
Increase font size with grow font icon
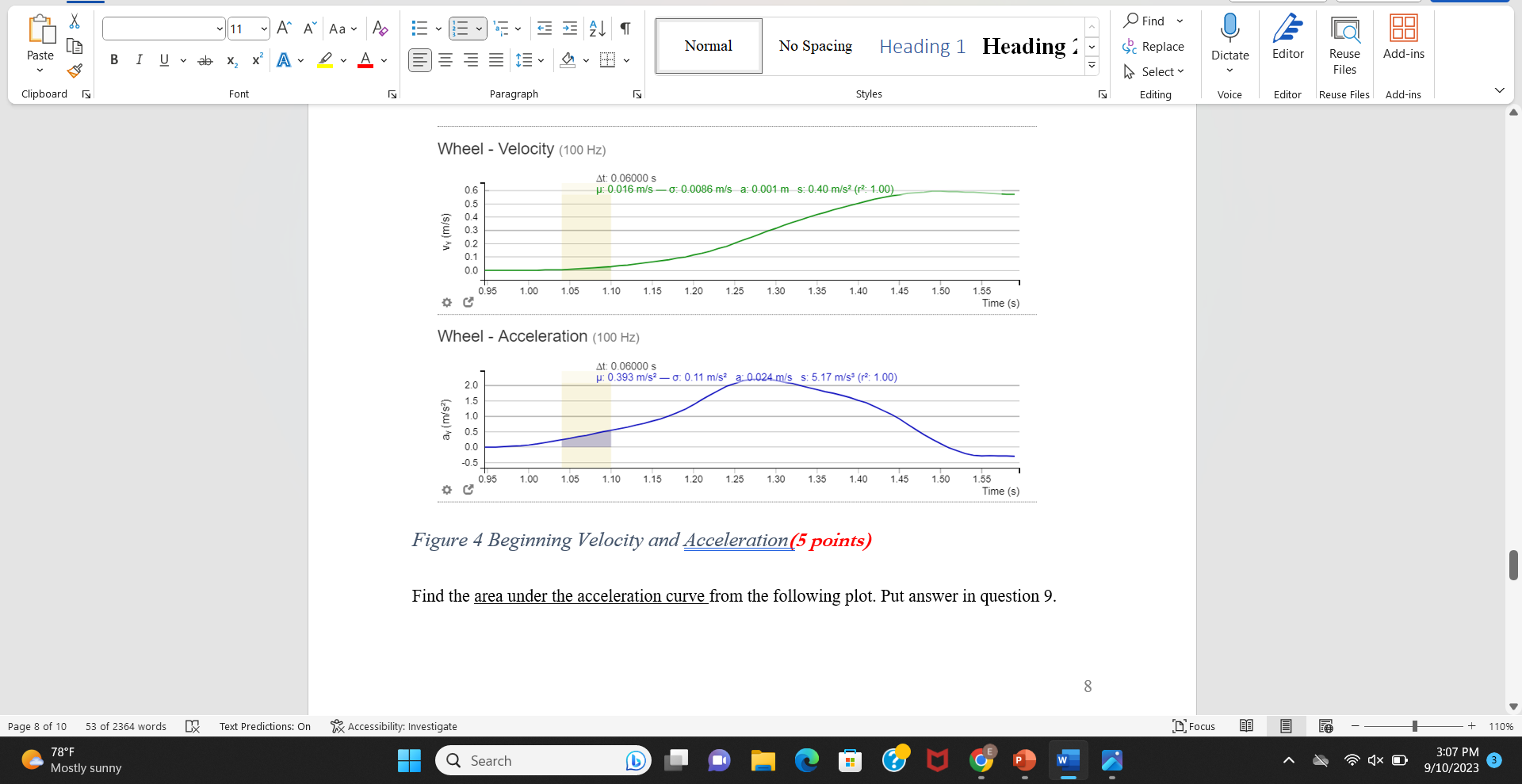pos(284,29)
